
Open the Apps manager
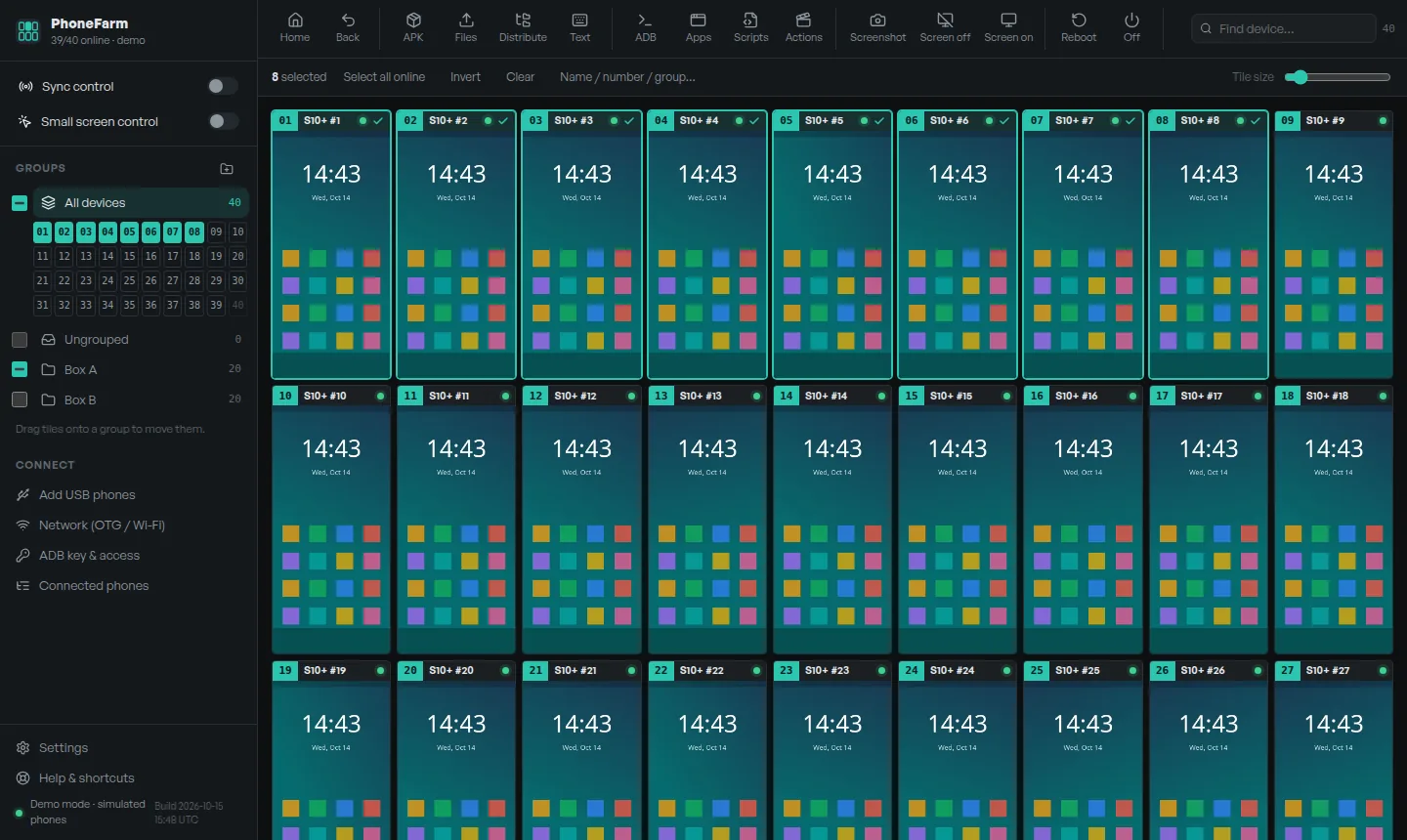[x=698, y=28]
